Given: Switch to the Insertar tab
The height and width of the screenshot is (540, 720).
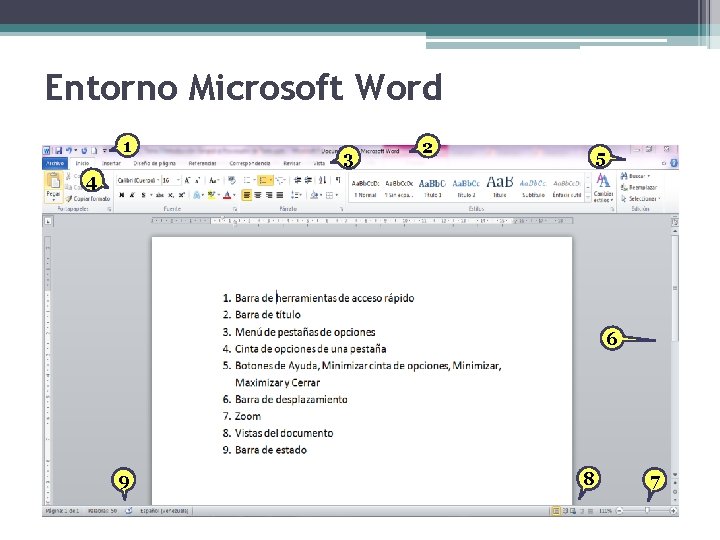Looking at the screenshot, I should (x=111, y=163).
